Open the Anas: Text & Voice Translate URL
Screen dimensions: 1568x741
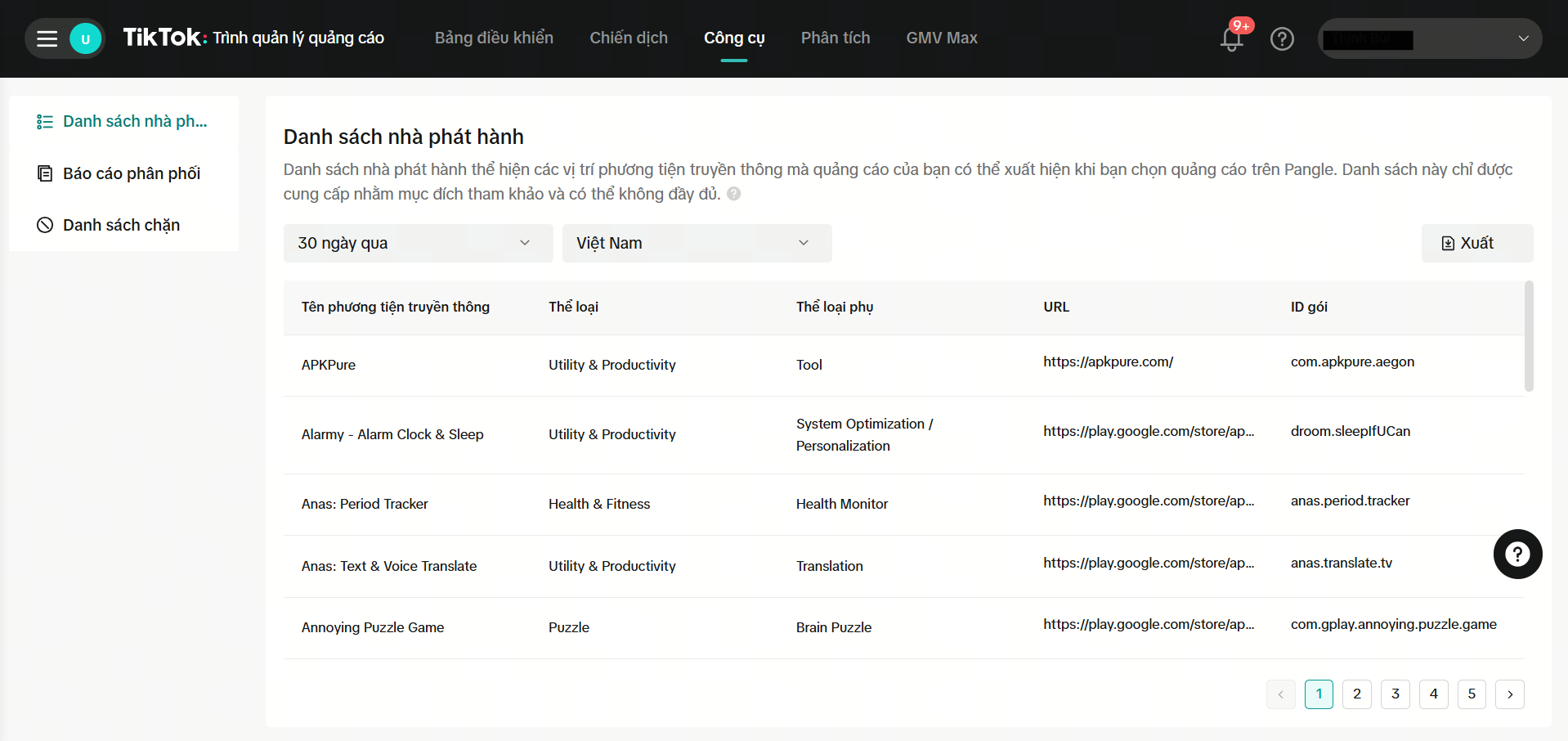pyautogui.click(x=1149, y=563)
